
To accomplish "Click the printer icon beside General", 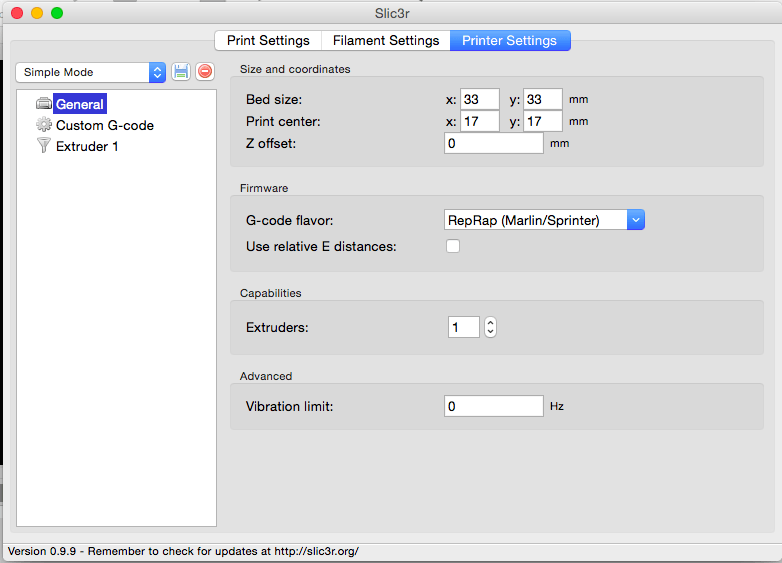I will tap(44, 104).
